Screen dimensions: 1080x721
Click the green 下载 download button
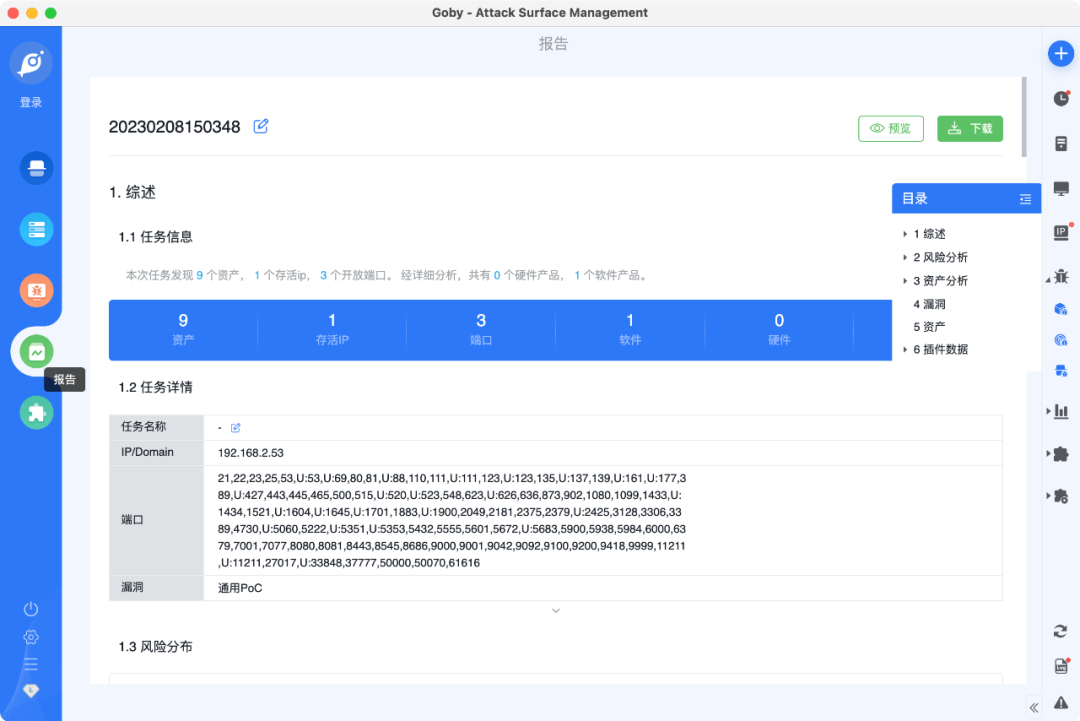[970, 129]
